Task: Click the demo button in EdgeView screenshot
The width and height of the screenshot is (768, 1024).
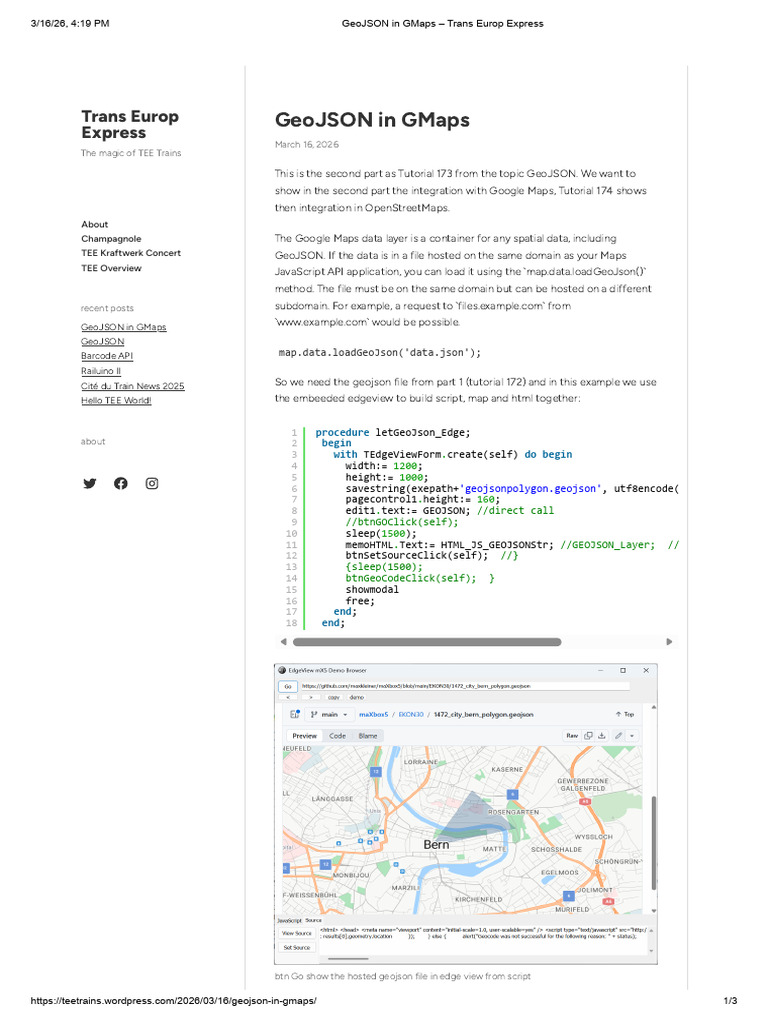Action: click(357, 697)
